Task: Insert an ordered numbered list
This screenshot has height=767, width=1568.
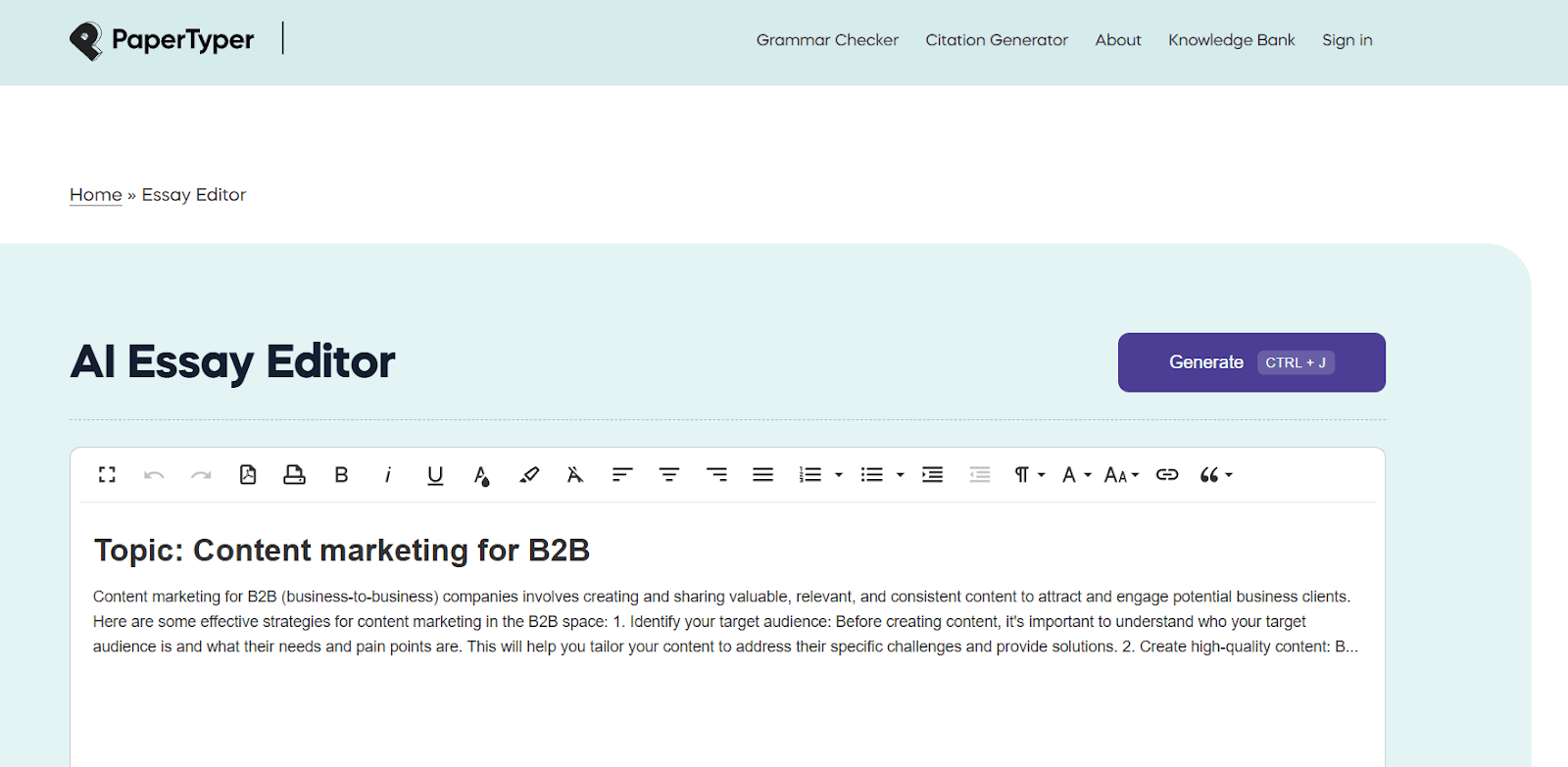Action: pyautogui.click(x=810, y=475)
